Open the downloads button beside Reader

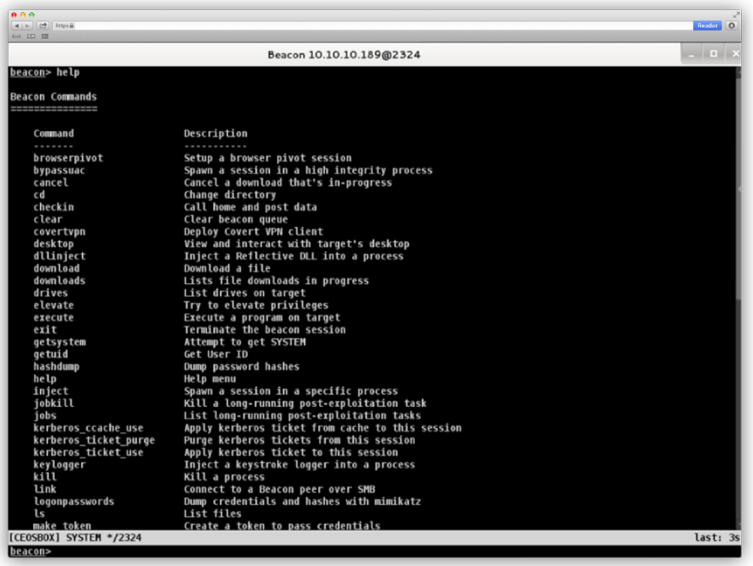click(732, 25)
